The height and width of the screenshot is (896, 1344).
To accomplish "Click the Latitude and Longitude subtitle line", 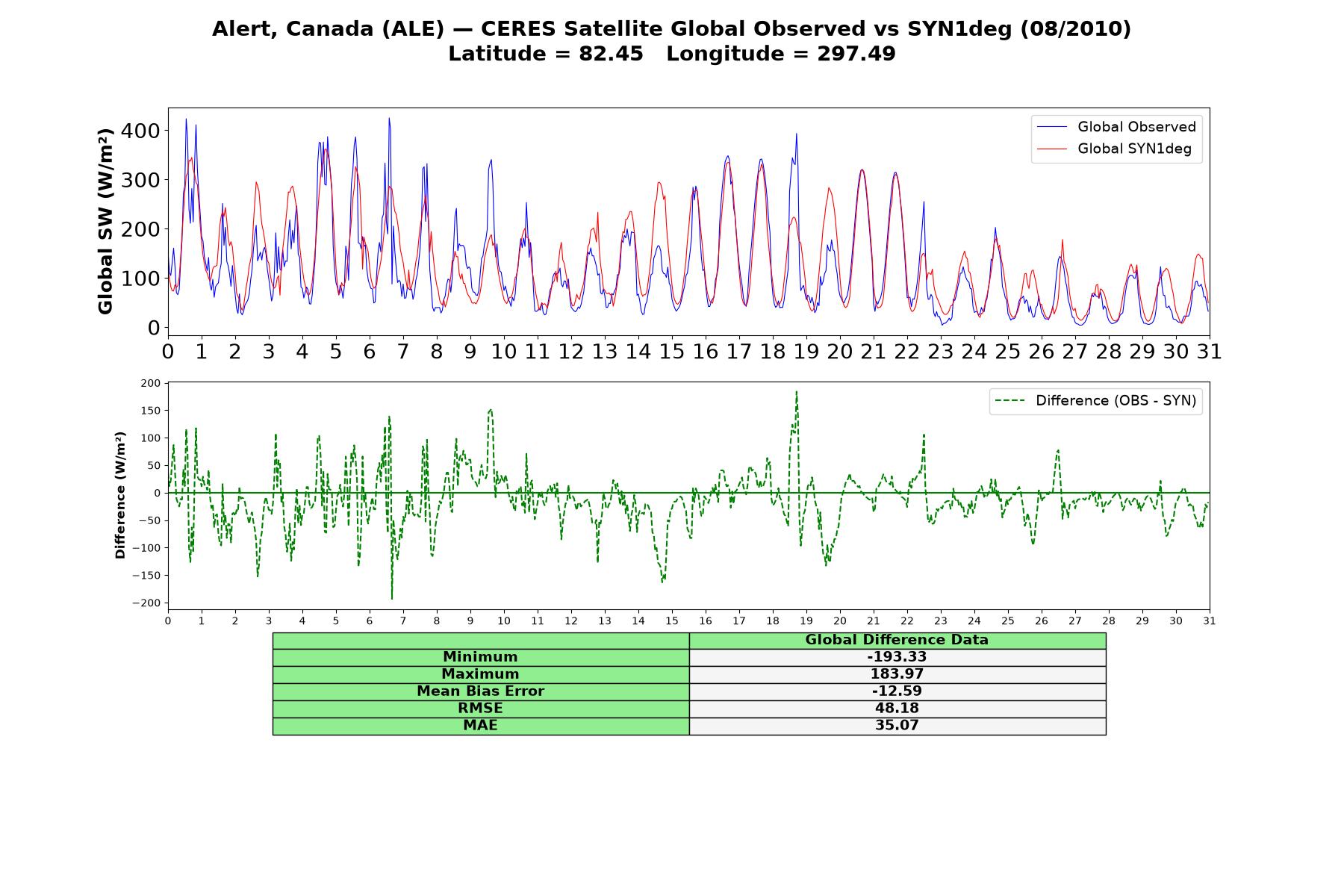I will (x=671, y=54).
